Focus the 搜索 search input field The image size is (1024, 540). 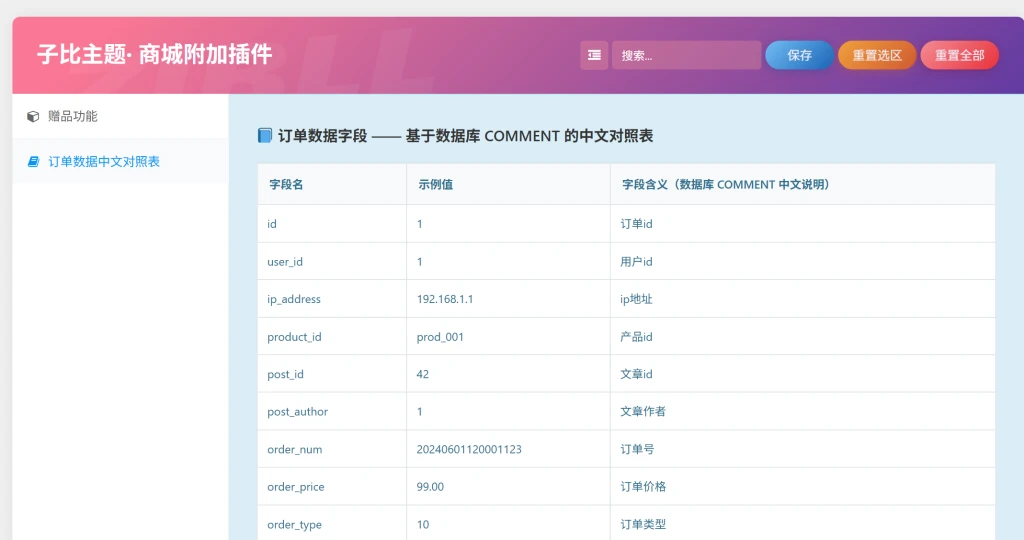686,55
